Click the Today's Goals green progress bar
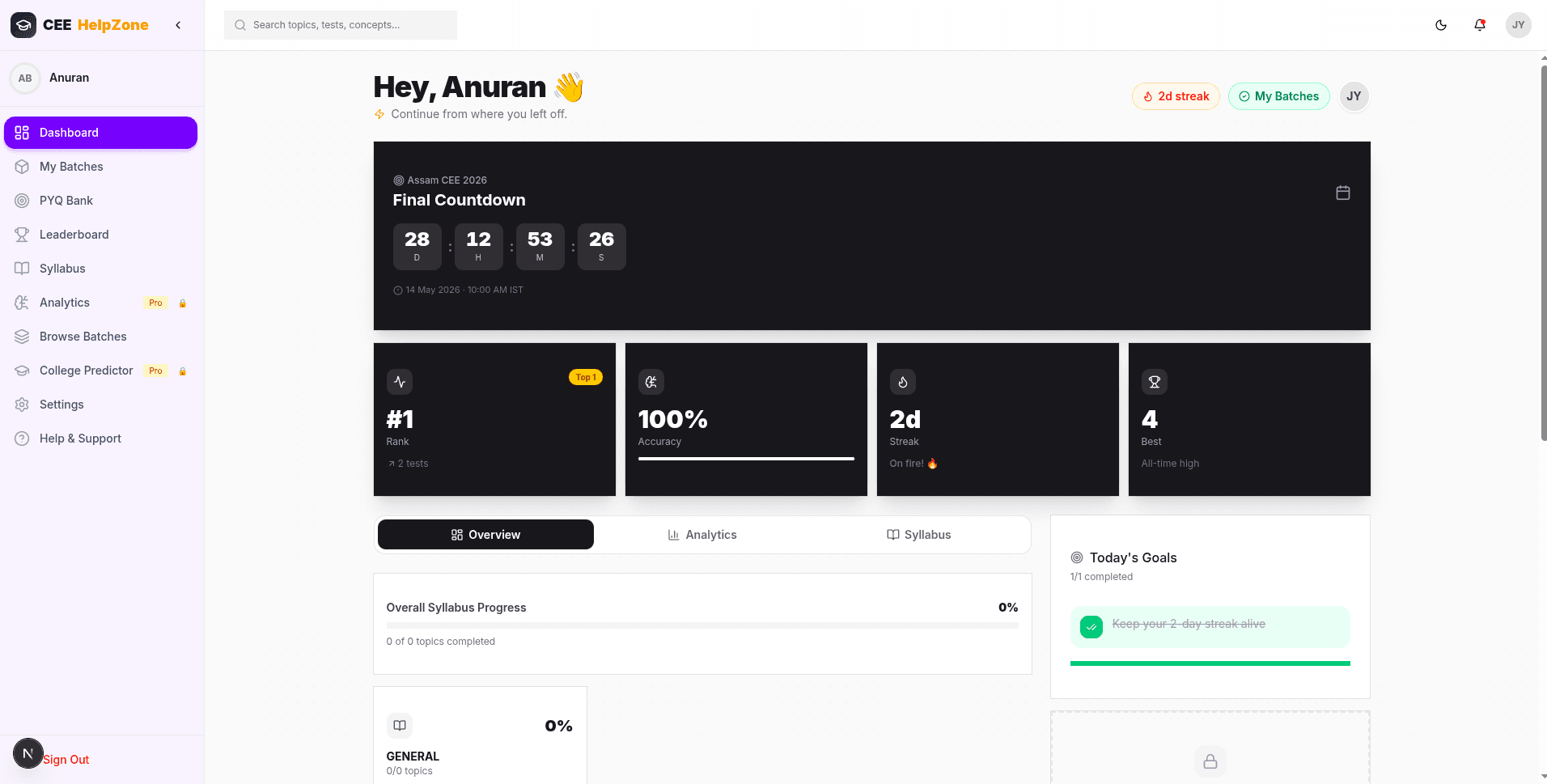Screen dimensions: 1547x784 coord(1210,663)
